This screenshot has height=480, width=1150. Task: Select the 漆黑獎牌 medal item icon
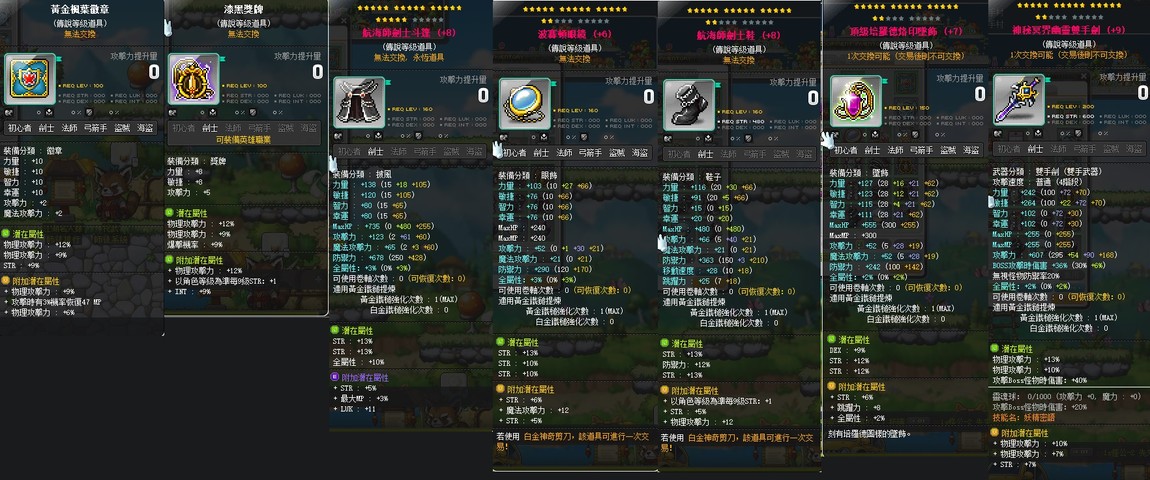pos(194,79)
